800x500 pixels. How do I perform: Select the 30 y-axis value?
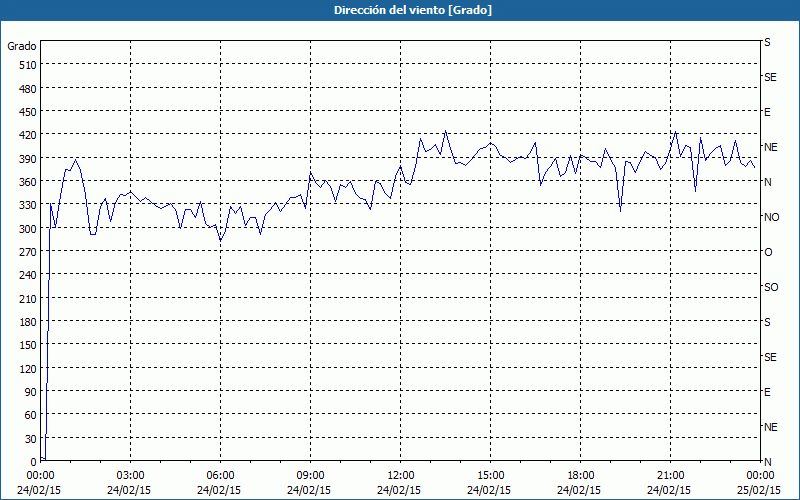click(31, 439)
